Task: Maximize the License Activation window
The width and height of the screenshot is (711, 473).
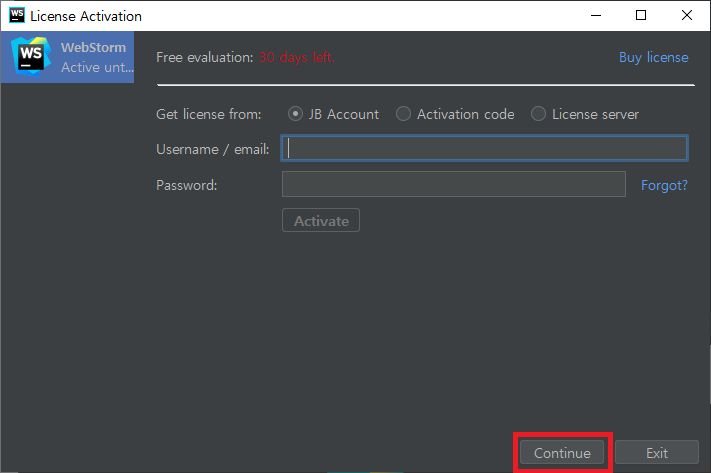Action: pos(641,15)
